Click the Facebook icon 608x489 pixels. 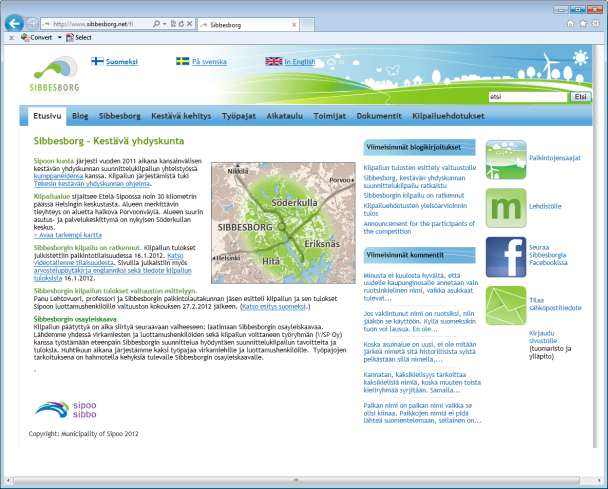[506, 257]
